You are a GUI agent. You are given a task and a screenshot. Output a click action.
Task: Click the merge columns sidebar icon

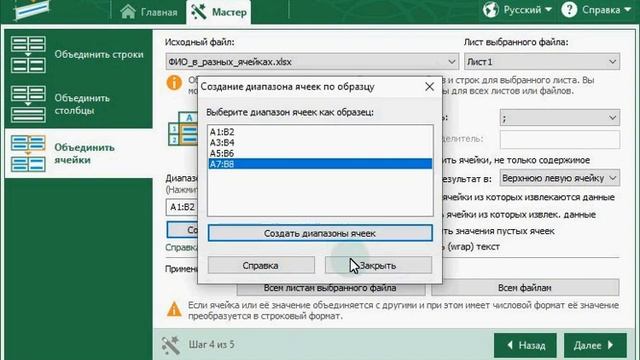pos(28,104)
